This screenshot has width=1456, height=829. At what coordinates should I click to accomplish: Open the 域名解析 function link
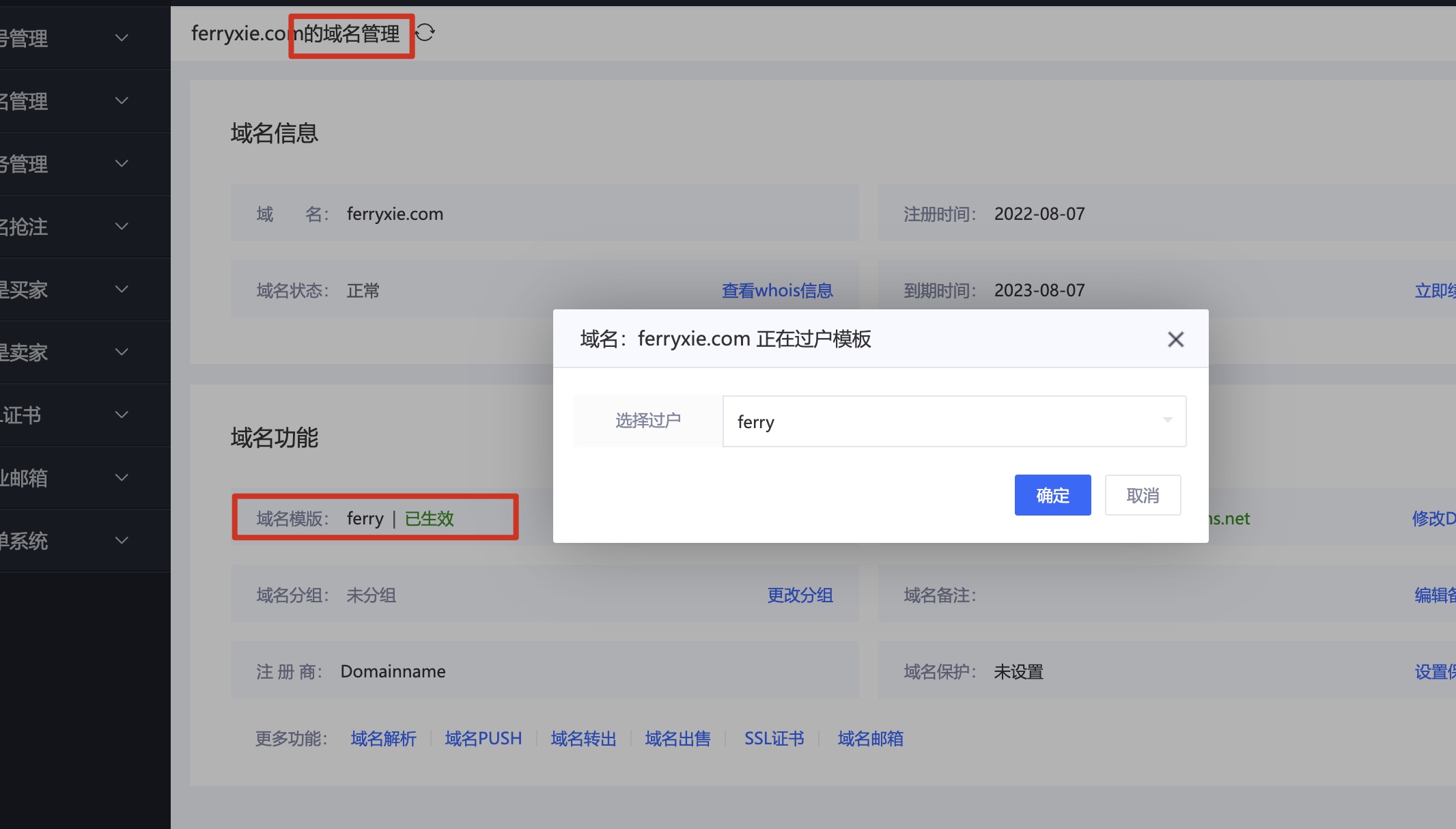click(x=383, y=739)
